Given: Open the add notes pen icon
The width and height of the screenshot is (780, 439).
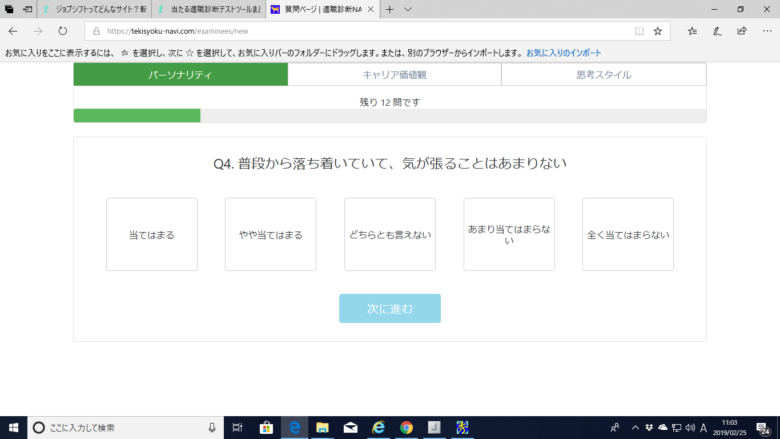Looking at the screenshot, I should click(x=717, y=31).
